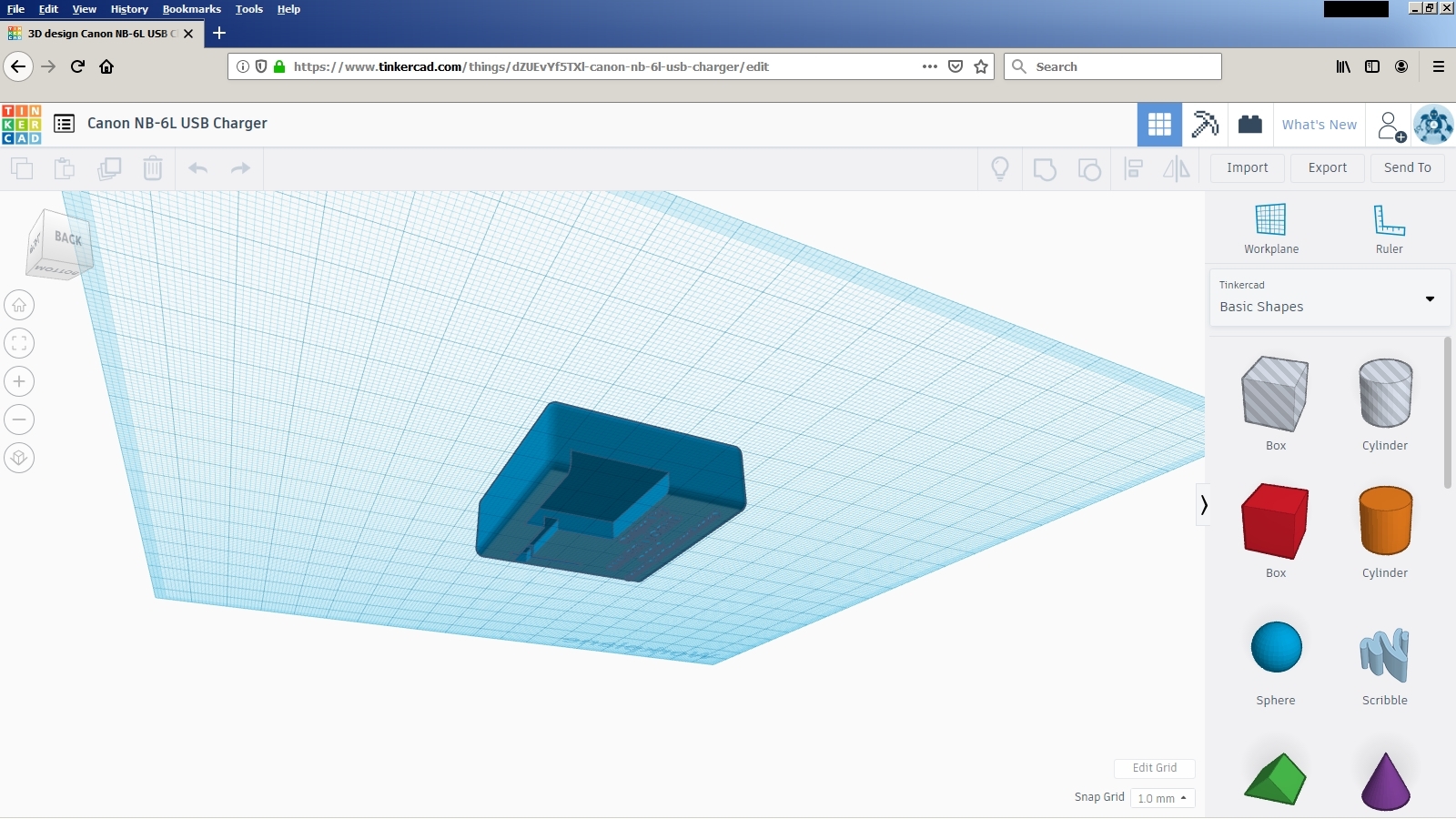Image resolution: width=1456 pixels, height=819 pixels.
Task: Select the Workplane tool
Action: (1271, 228)
